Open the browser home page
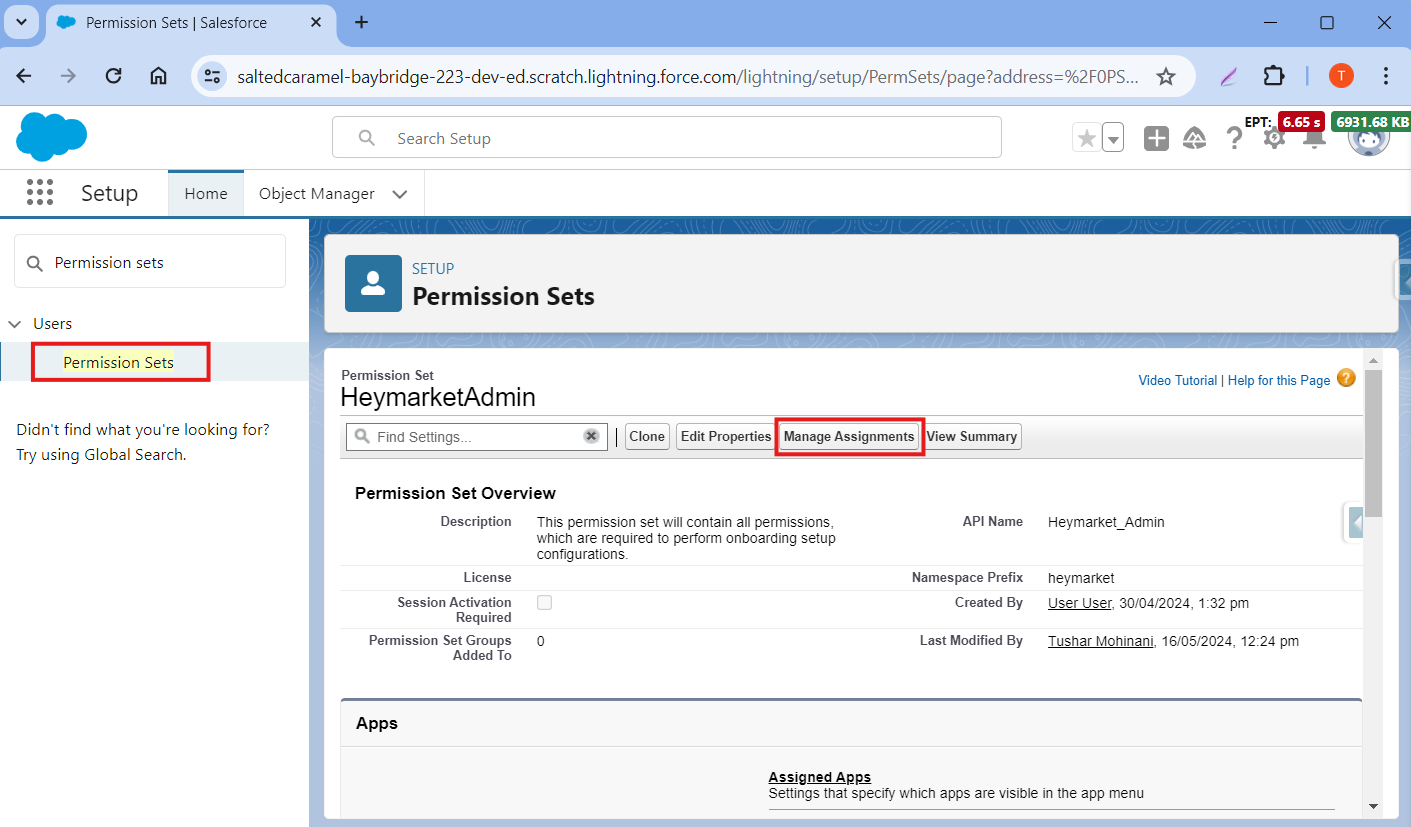The width and height of the screenshot is (1411, 827). point(158,76)
